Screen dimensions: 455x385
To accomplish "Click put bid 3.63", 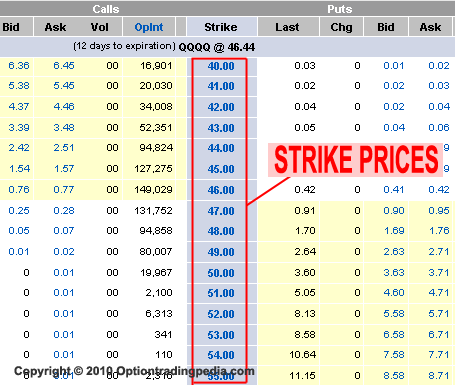I will 394,273.
